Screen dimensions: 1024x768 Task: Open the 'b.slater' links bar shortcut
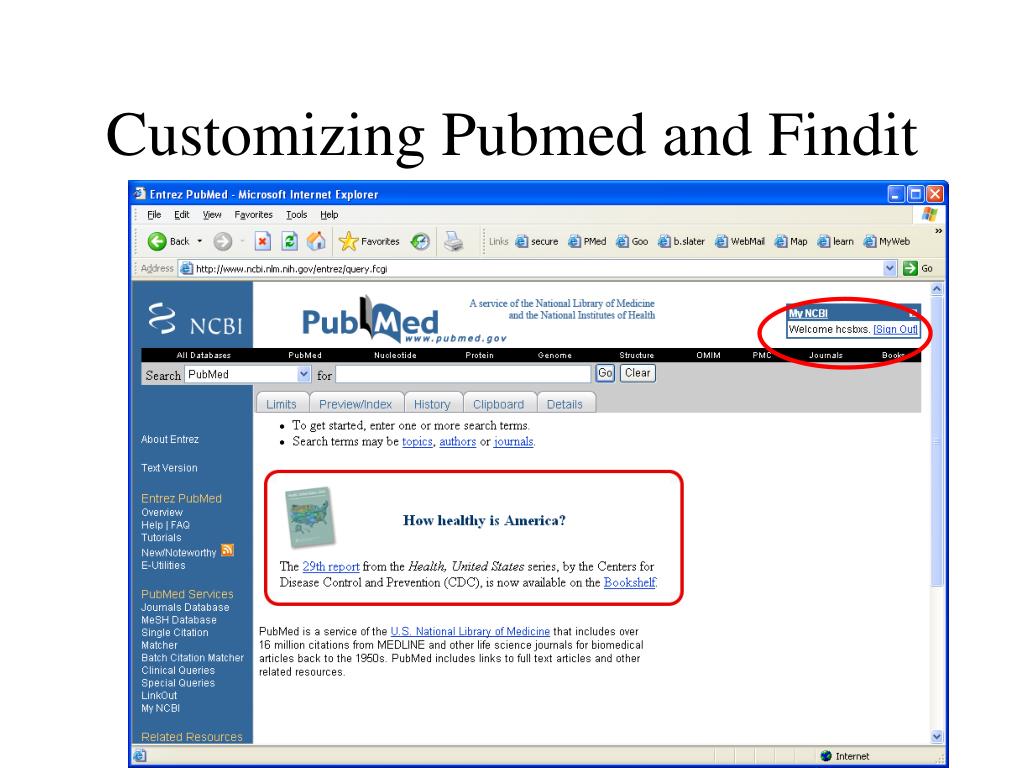pyautogui.click(x=681, y=242)
